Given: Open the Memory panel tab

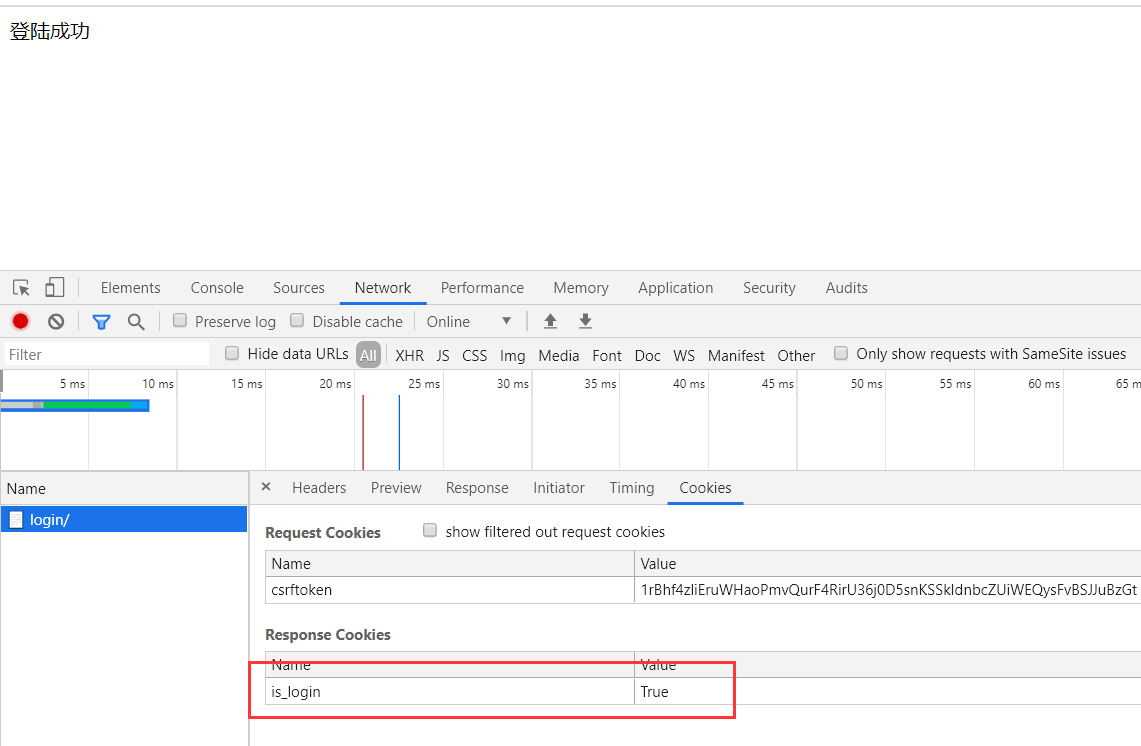Looking at the screenshot, I should click(581, 287).
